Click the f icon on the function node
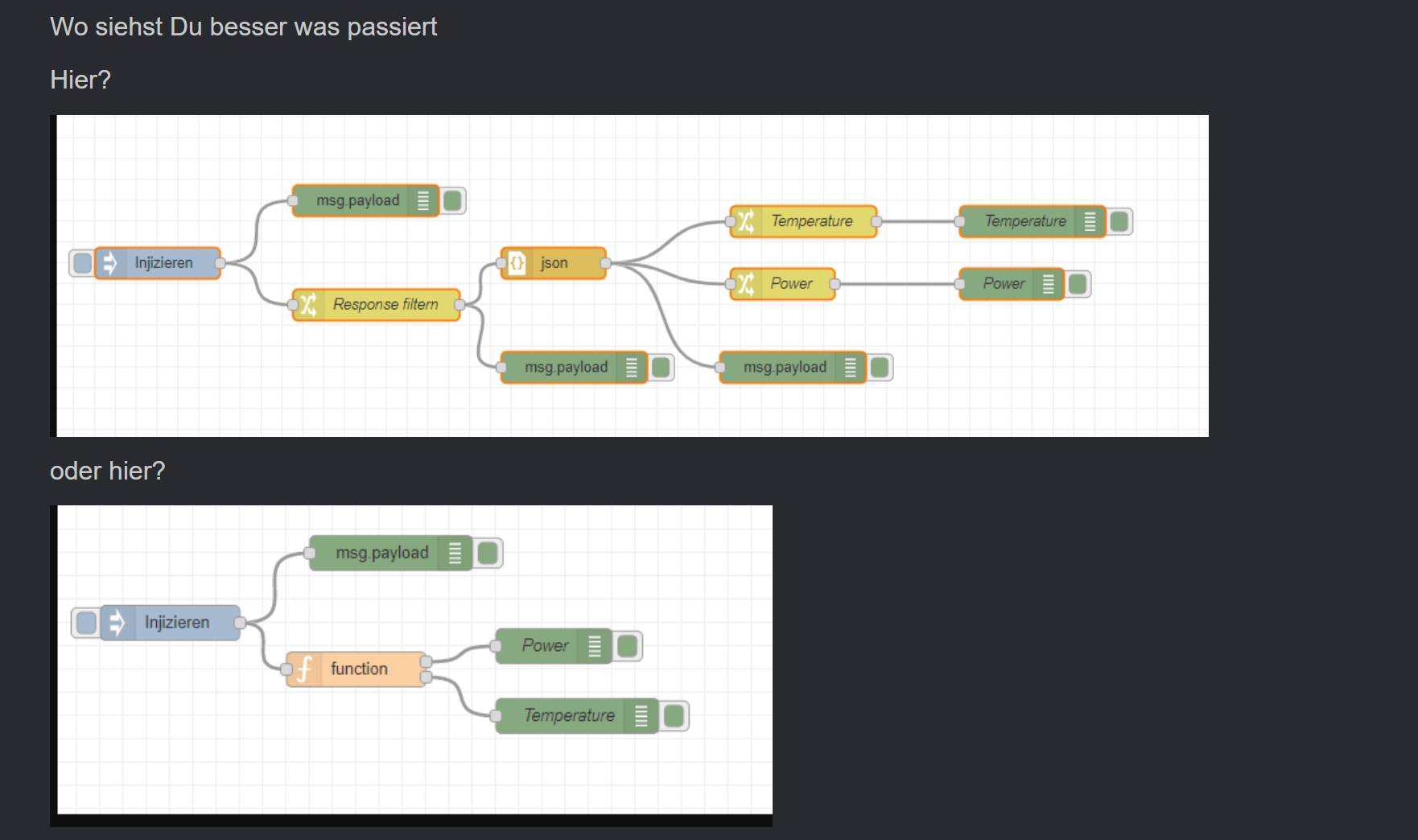The width and height of the screenshot is (1418, 840). pyautogui.click(x=304, y=669)
